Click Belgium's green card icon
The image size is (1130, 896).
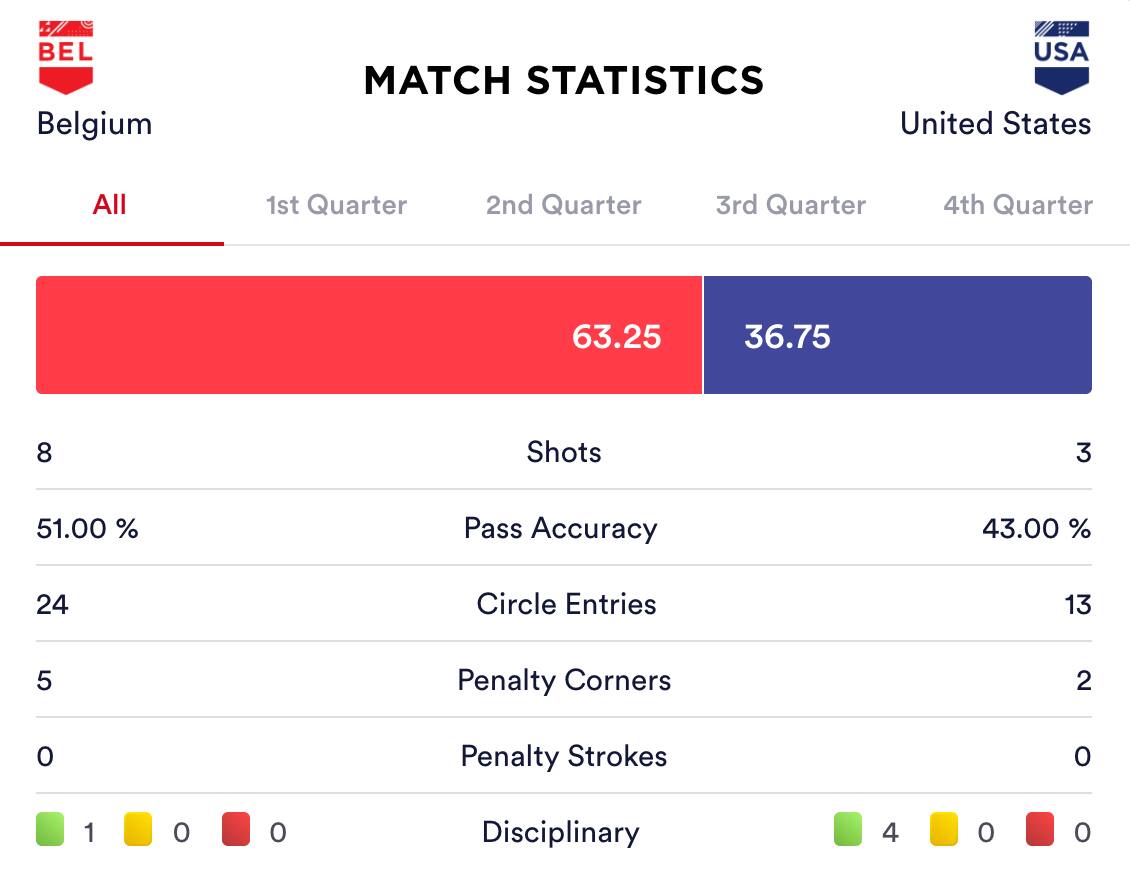tap(50, 831)
